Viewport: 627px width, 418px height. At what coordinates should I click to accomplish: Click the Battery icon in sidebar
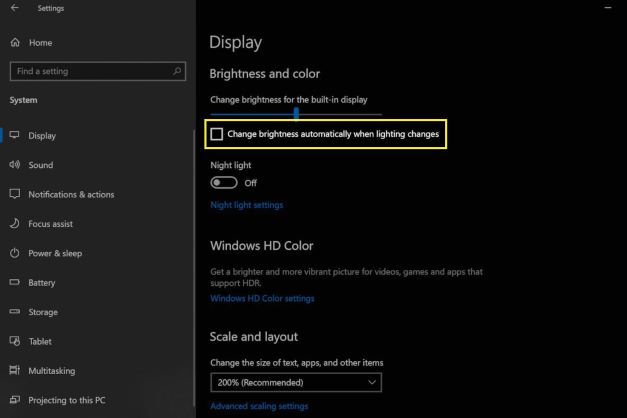[x=15, y=283]
